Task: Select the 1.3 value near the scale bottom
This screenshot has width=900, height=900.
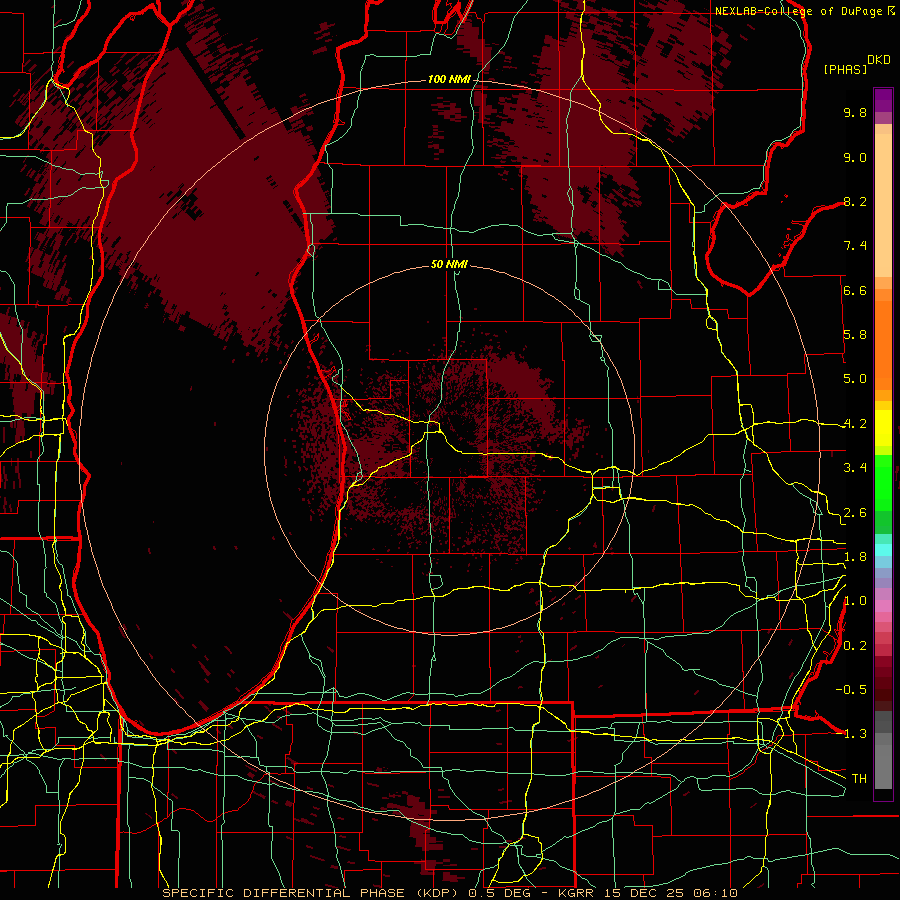Action: (x=855, y=734)
